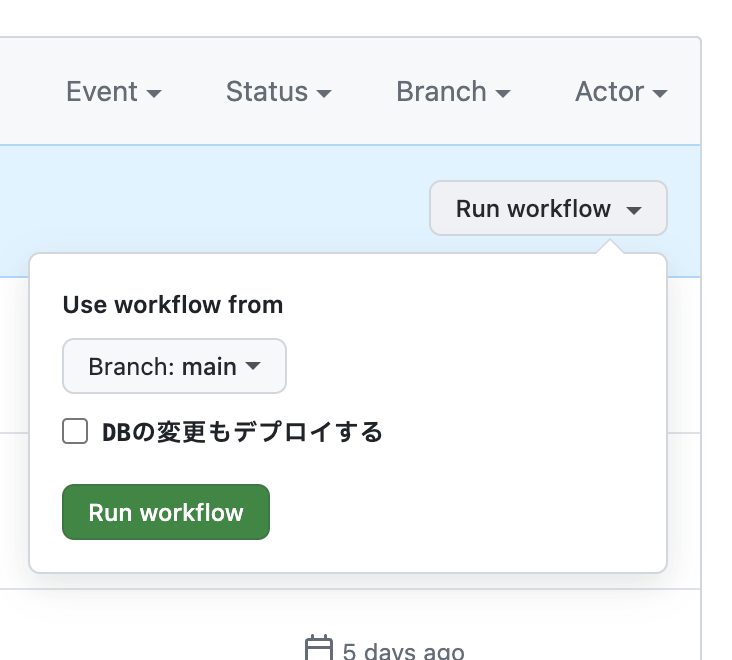The width and height of the screenshot is (732, 660).
Task: Open the Status filter dropdown
Action: point(279,91)
